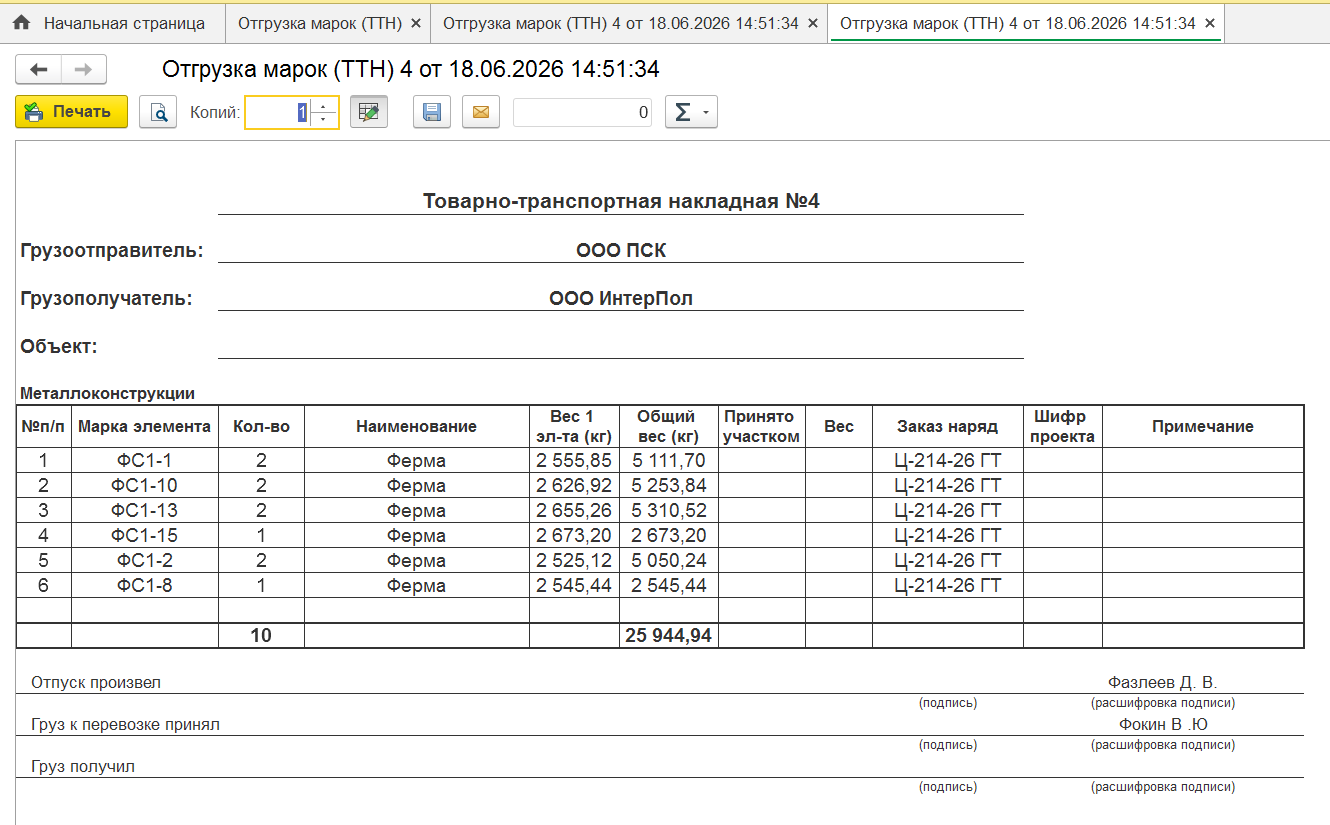The height and width of the screenshot is (825, 1330).
Task: Open the Sigma sum dropdown
Action: tap(691, 112)
